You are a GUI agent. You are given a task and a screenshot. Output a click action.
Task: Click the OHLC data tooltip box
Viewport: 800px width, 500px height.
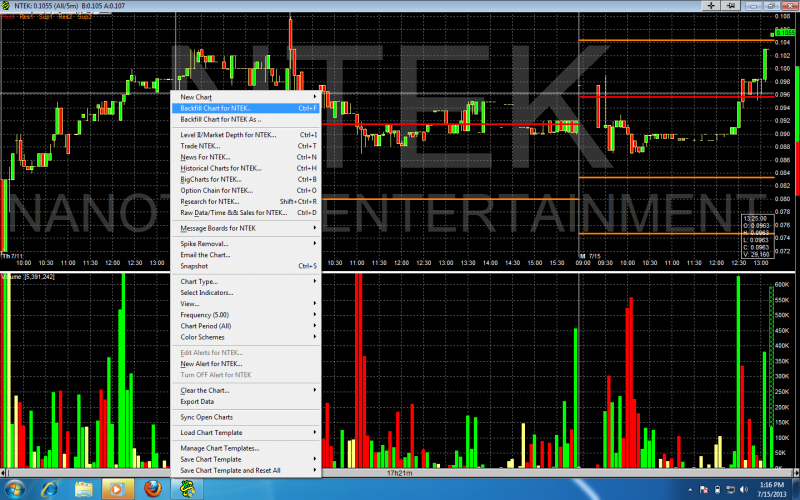[757, 236]
